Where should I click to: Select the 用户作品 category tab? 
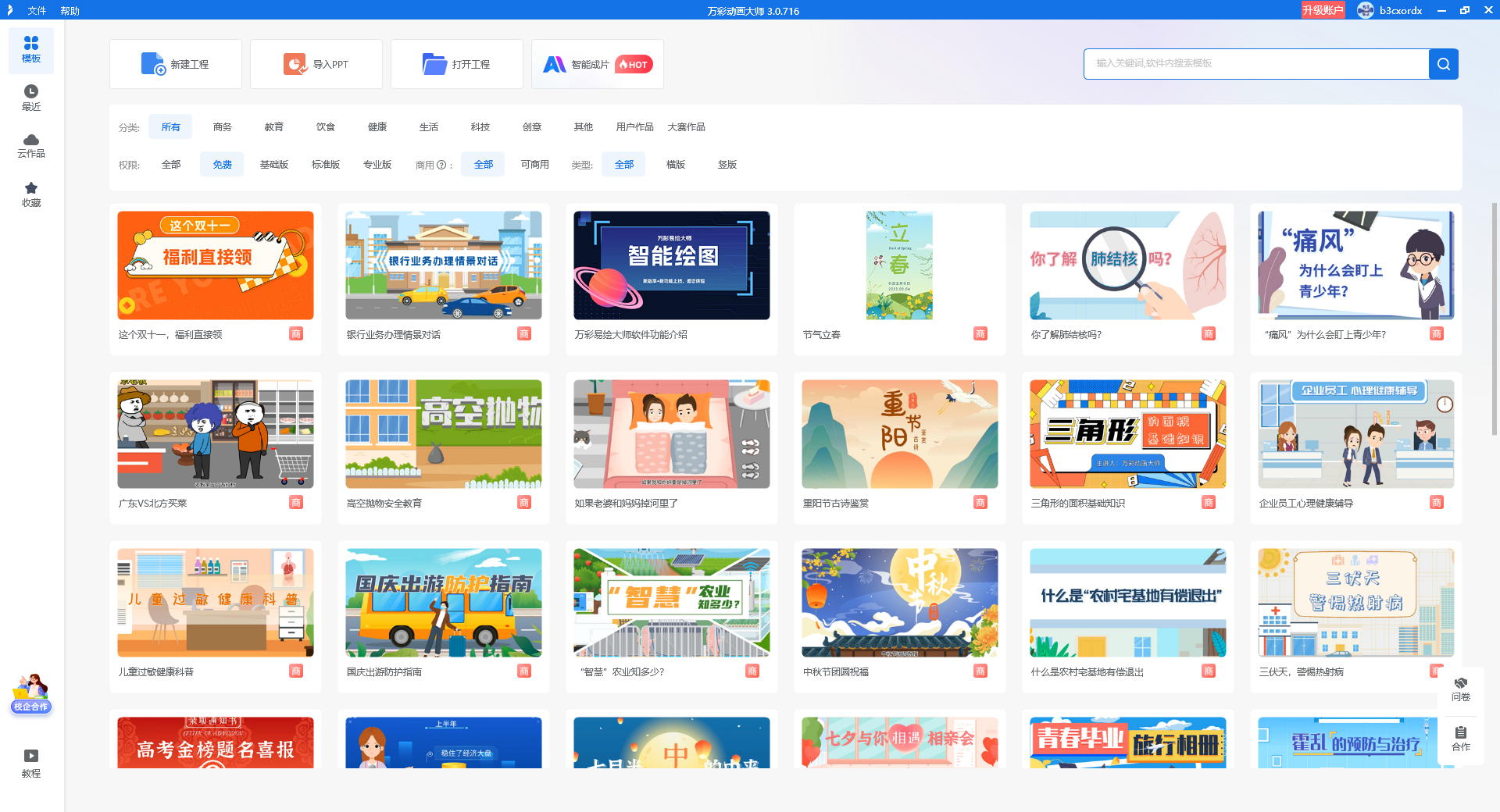click(x=635, y=127)
